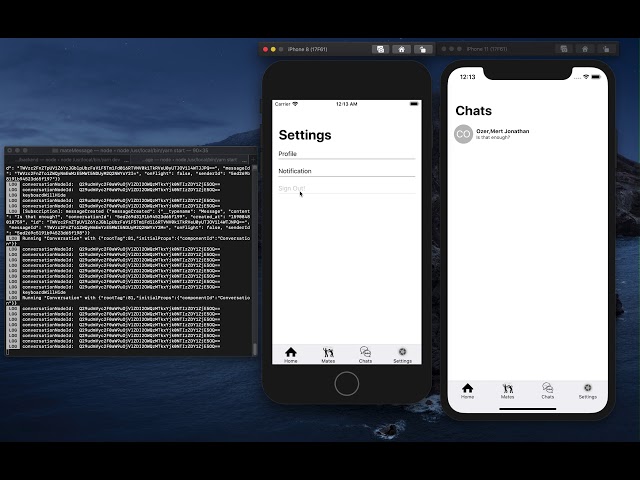Click the terminal window title bar text
Viewport: 640px width, 480px height.
[x=134, y=151]
